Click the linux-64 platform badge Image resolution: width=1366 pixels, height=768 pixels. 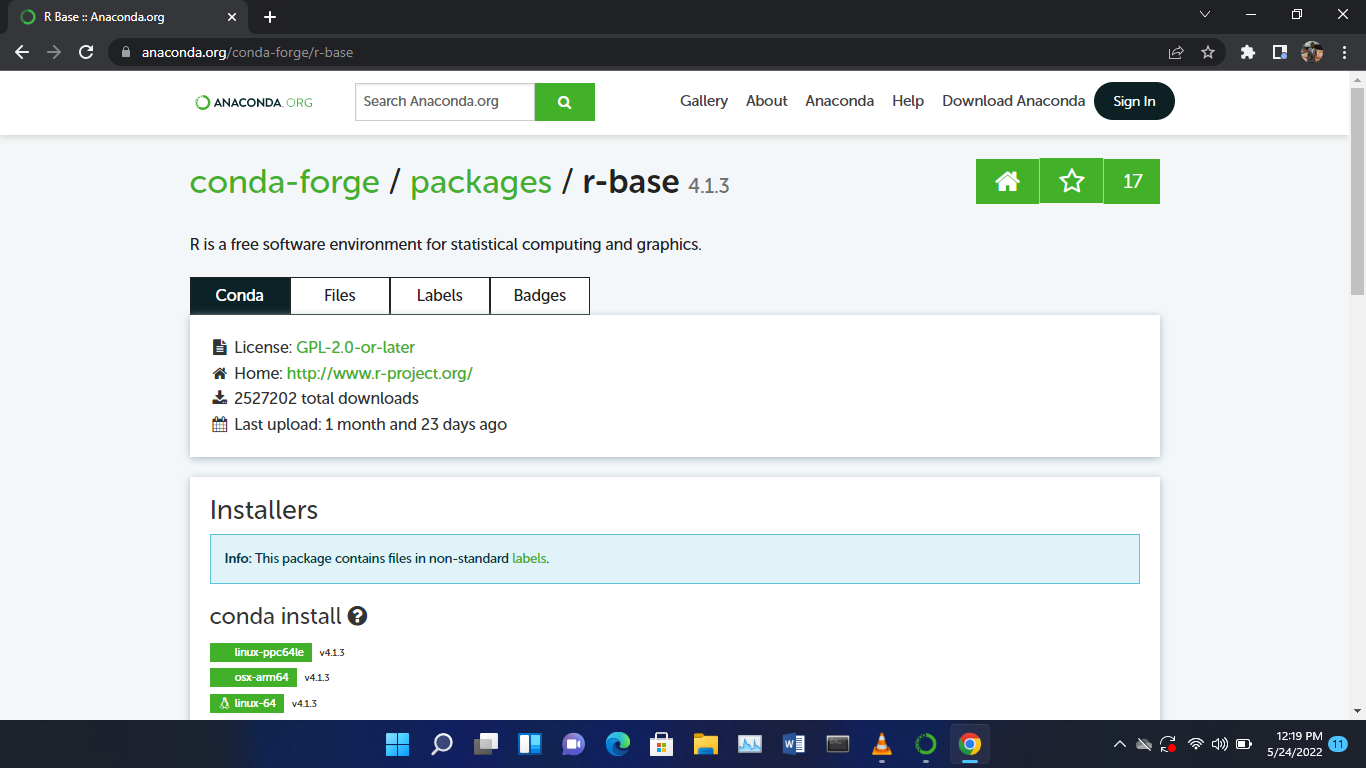pos(247,703)
